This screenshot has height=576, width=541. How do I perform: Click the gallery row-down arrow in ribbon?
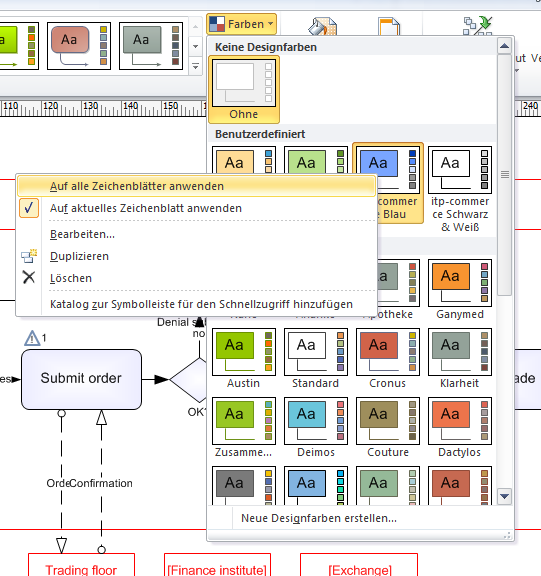point(195,47)
